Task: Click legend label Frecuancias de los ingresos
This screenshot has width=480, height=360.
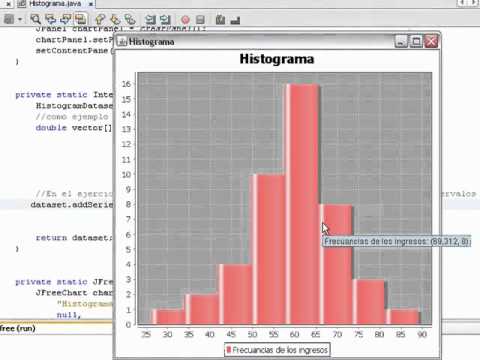Action: 280,350
